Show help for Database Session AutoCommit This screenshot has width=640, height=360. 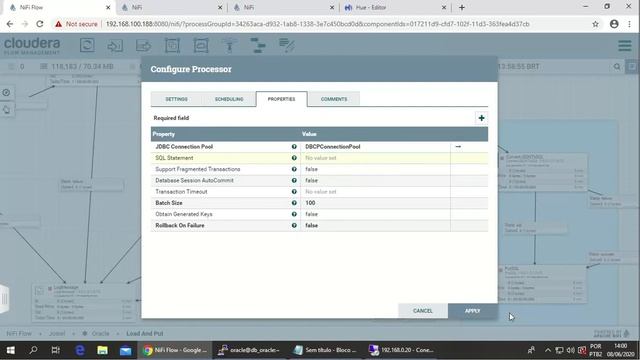(x=294, y=180)
